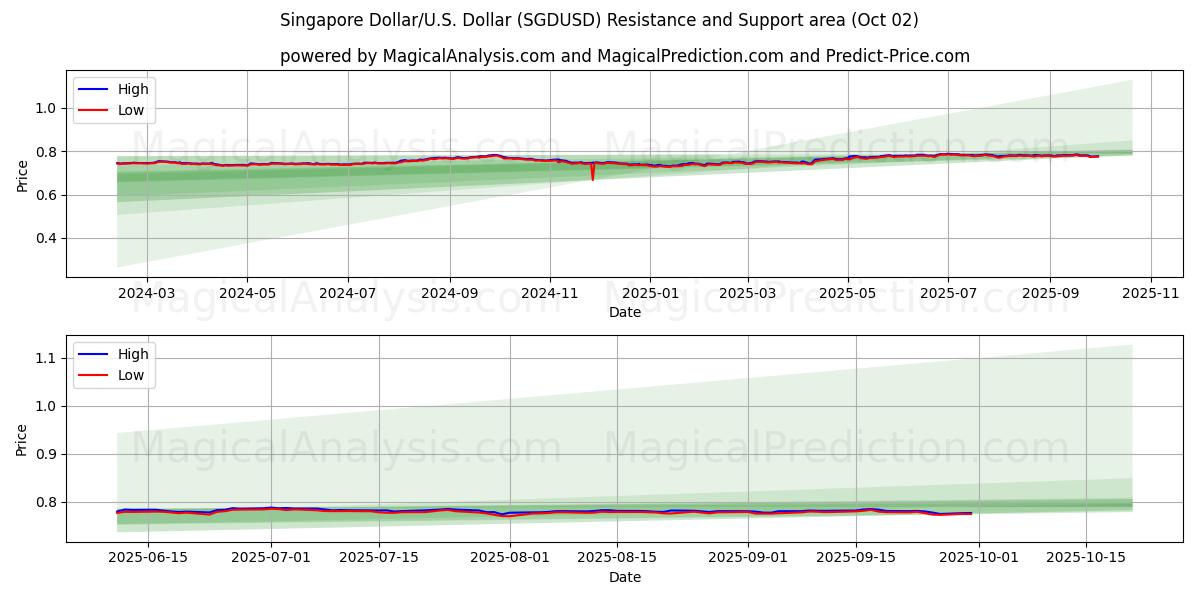
Task: Click the 2025-08-01 date tick label
Action: 510,558
